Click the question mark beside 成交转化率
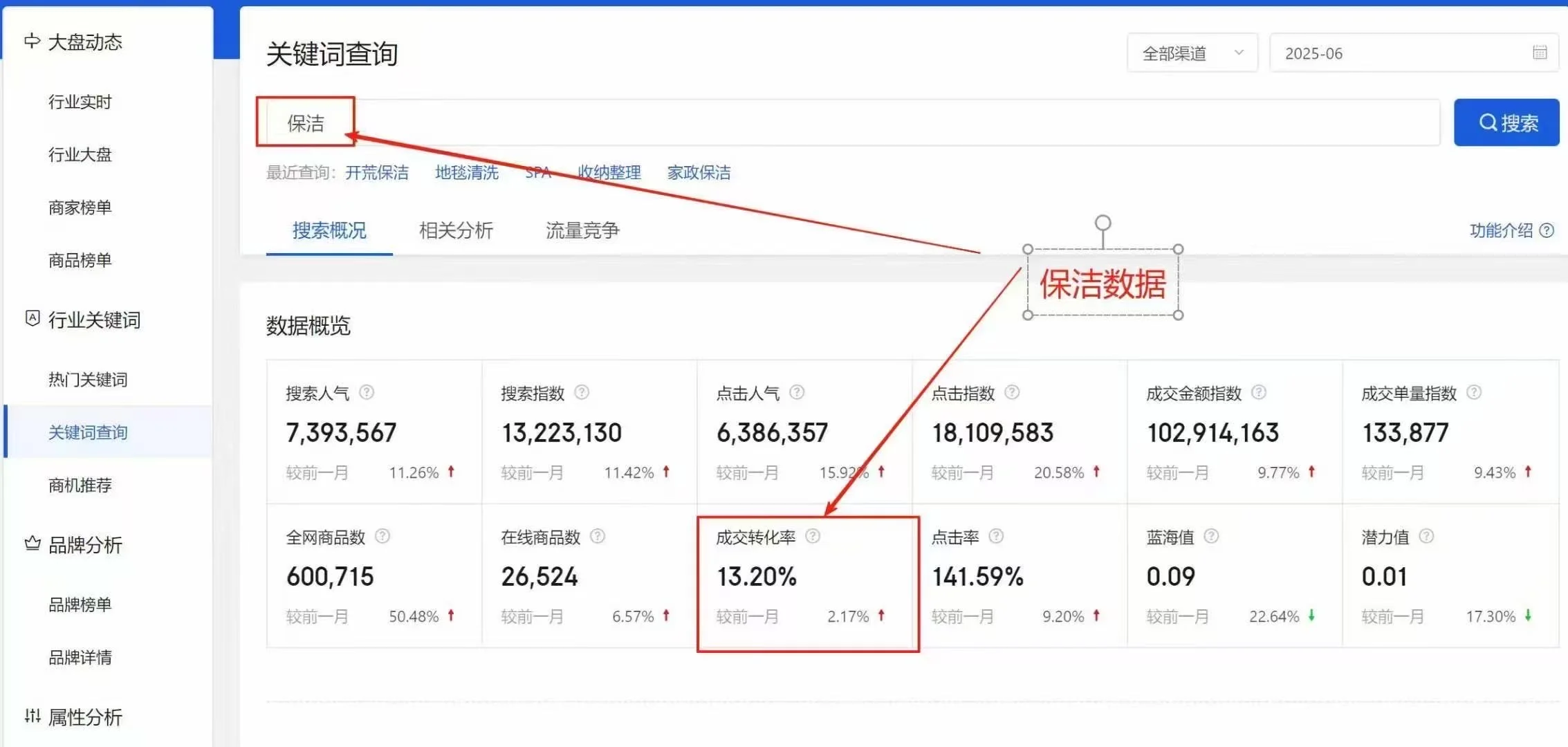This screenshot has width=1568, height=747. pyautogui.click(x=815, y=536)
